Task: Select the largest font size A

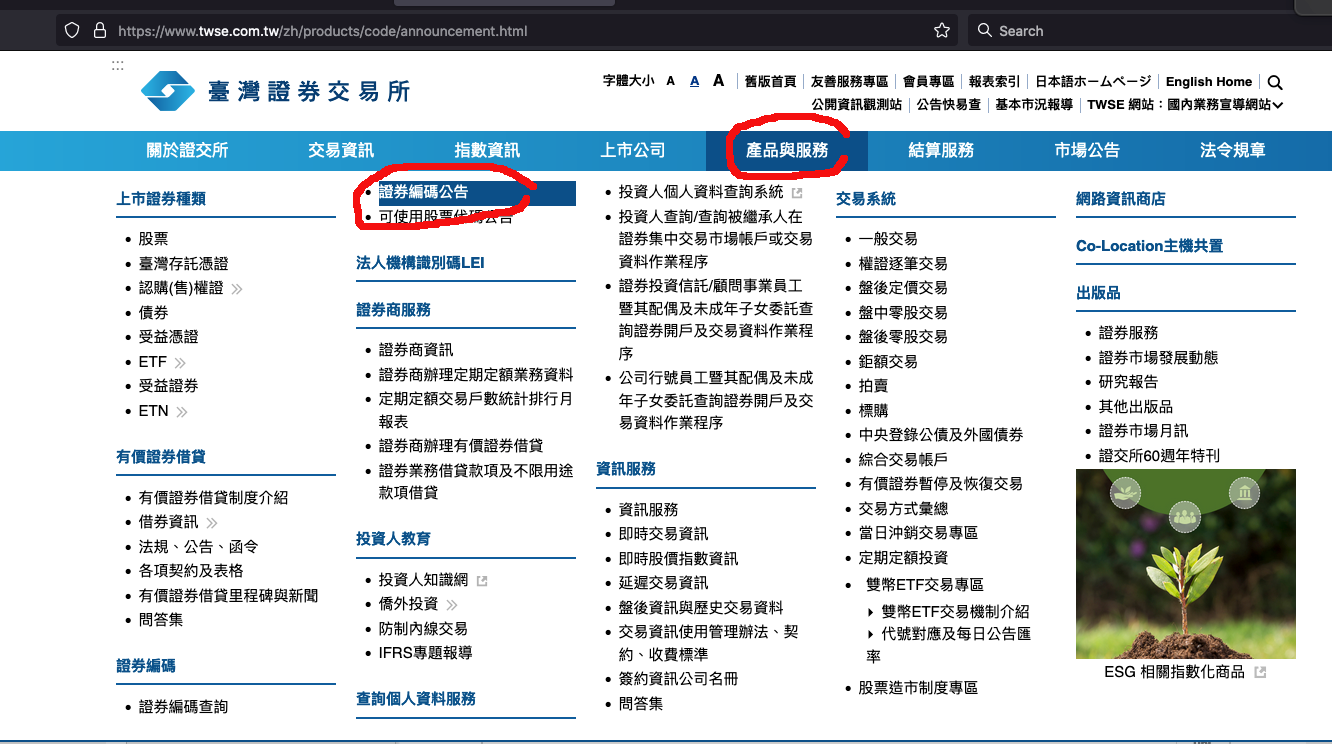Action: point(718,81)
